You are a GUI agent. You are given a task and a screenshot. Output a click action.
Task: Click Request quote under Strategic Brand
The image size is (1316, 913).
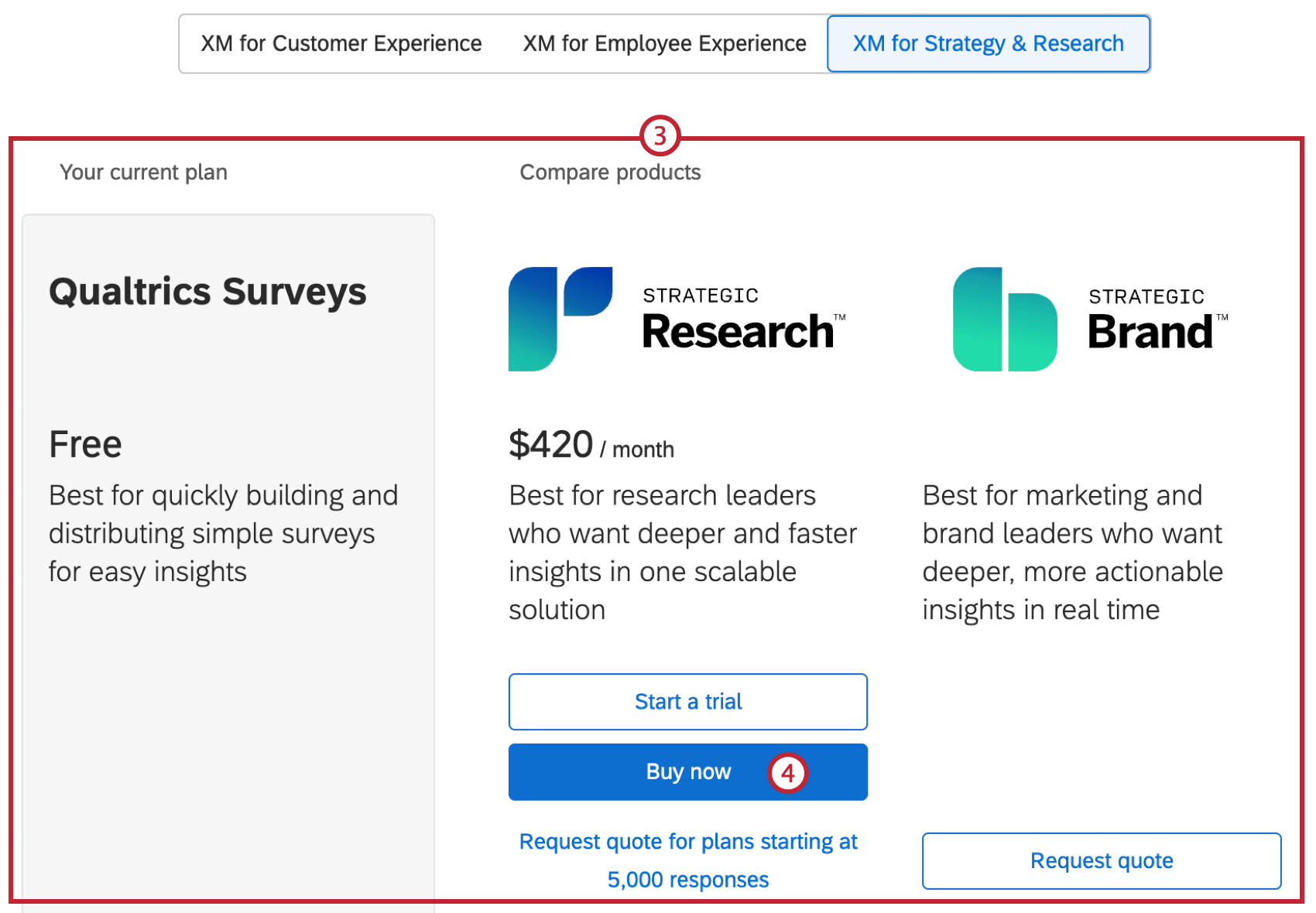1101,861
